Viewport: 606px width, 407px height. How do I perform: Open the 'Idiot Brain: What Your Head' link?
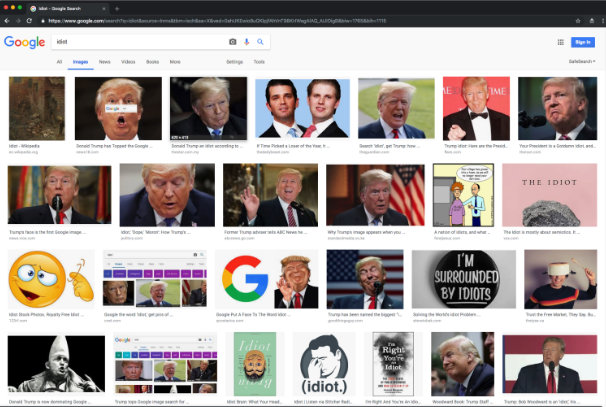pyautogui.click(x=254, y=402)
